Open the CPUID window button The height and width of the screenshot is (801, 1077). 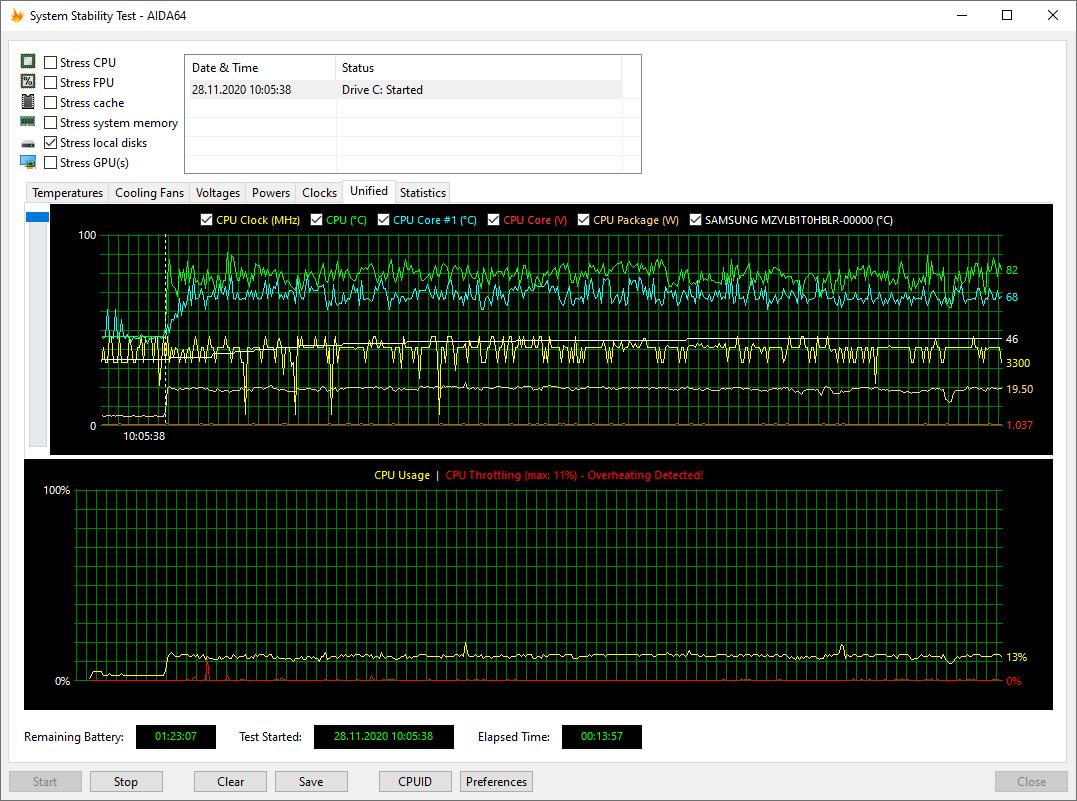415,782
